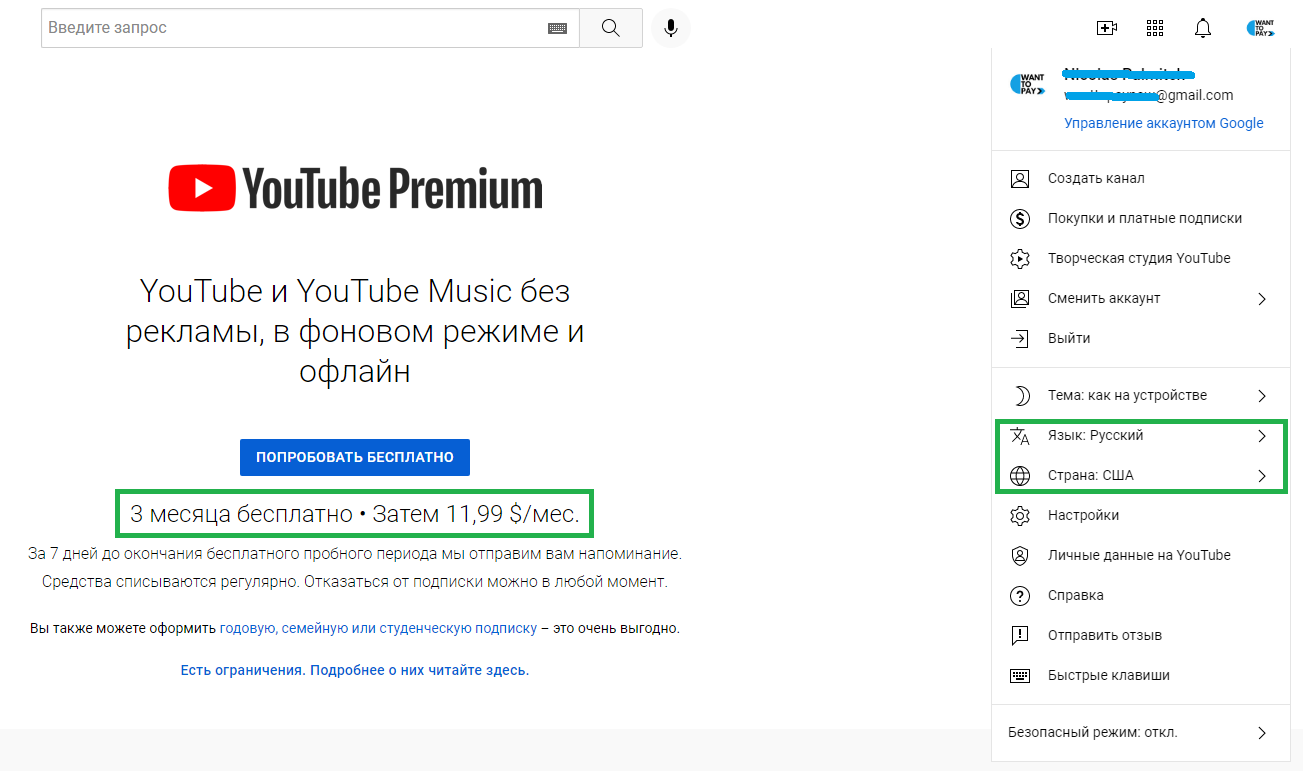1303x771 pixels.
Task: Open Личные данные на YouTube
Action: pos(1140,556)
